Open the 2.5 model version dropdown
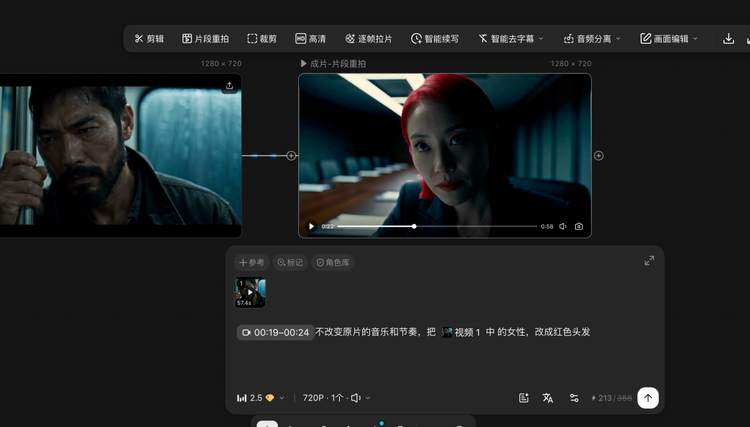The image size is (750, 427). (x=261, y=398)
